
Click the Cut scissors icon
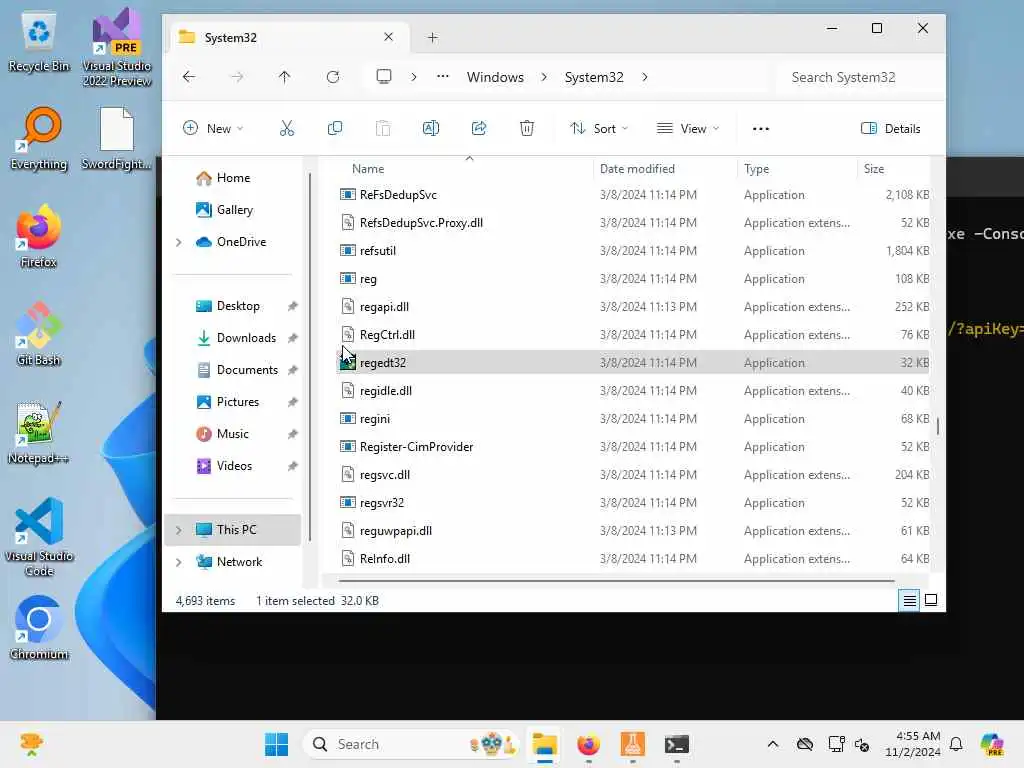click(287, 128)
